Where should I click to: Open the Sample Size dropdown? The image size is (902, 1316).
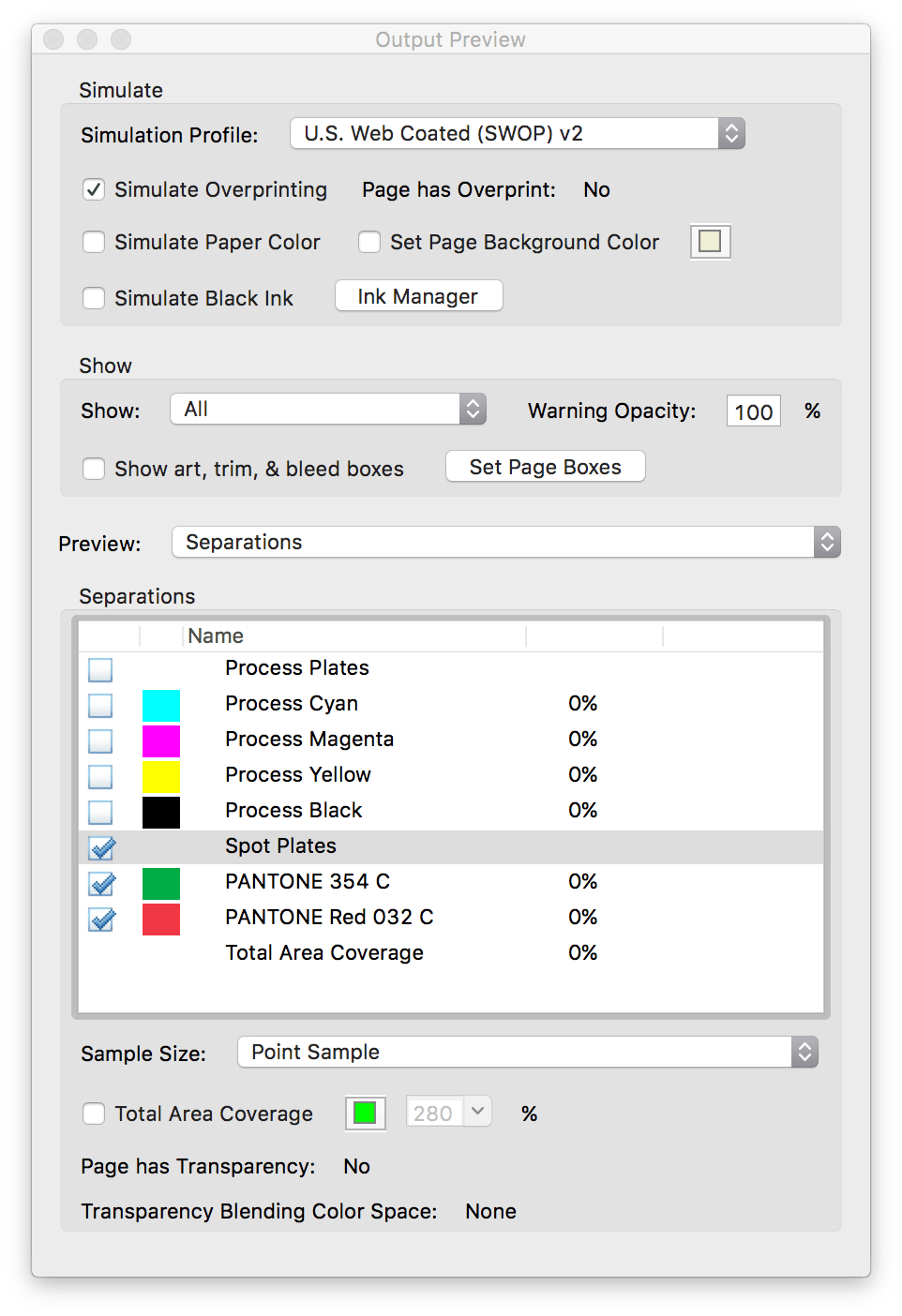(527, 1052)
